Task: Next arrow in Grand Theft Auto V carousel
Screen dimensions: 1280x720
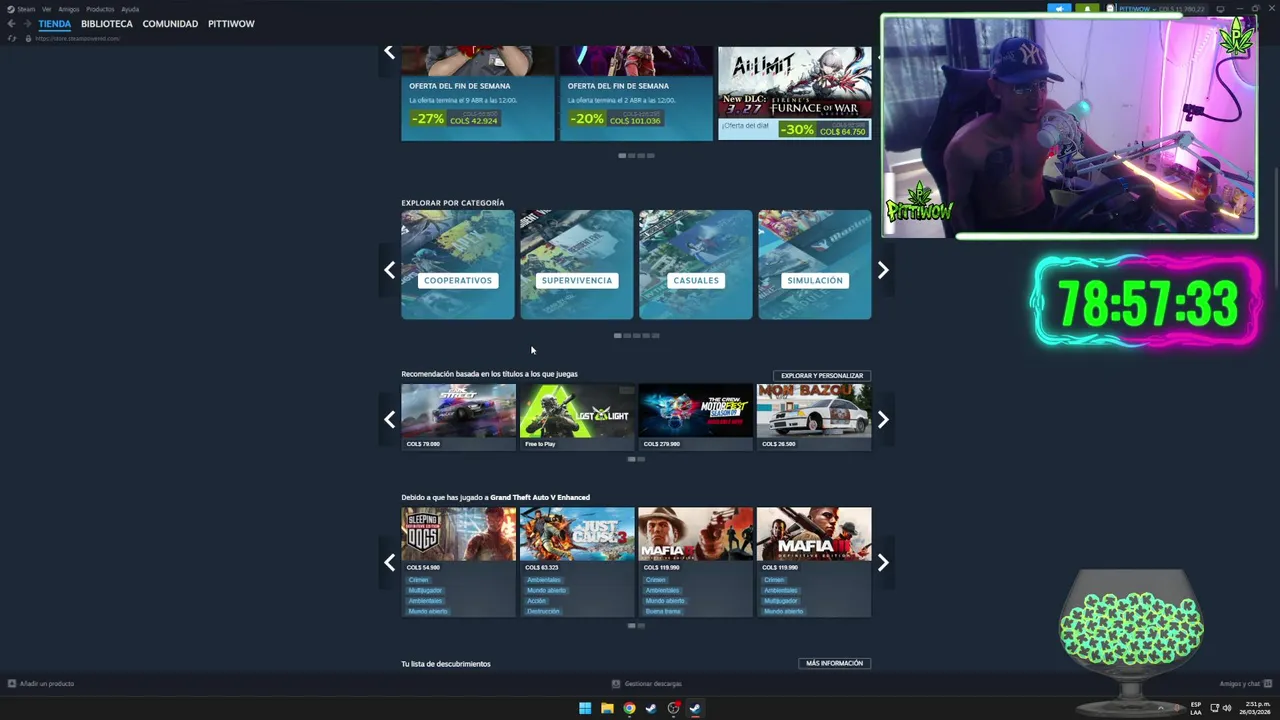Action: point(883,563)
